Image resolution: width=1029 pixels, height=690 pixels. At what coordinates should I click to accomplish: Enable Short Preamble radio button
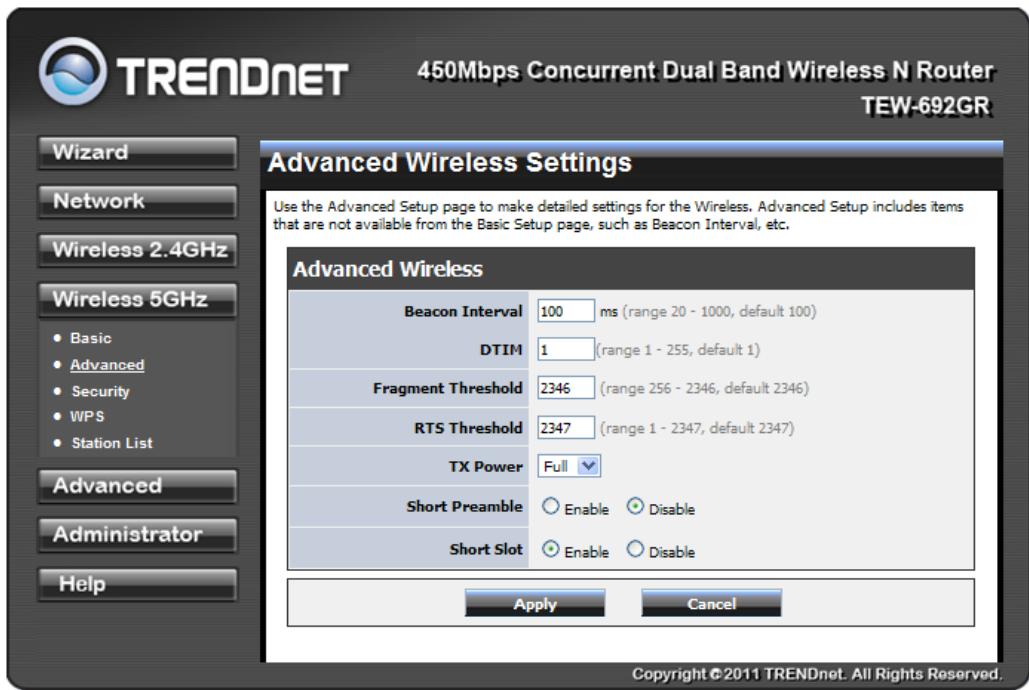click(x=551, y=506)
